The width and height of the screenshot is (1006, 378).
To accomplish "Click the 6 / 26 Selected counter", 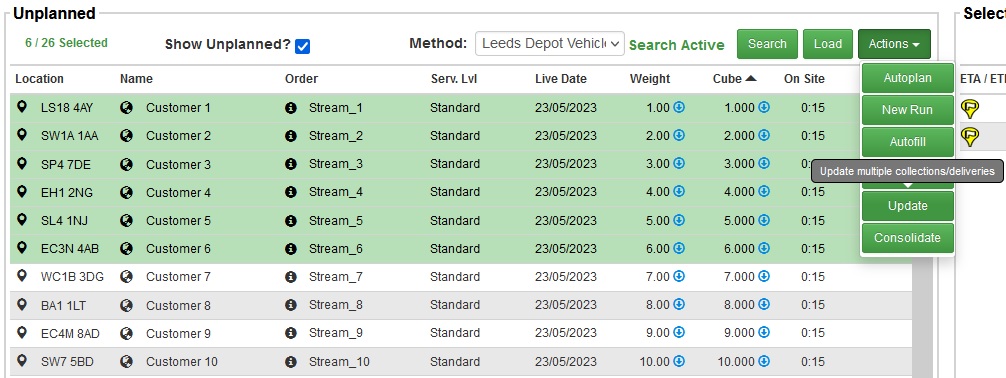I will pyautogui.click(x=66, y=43).
